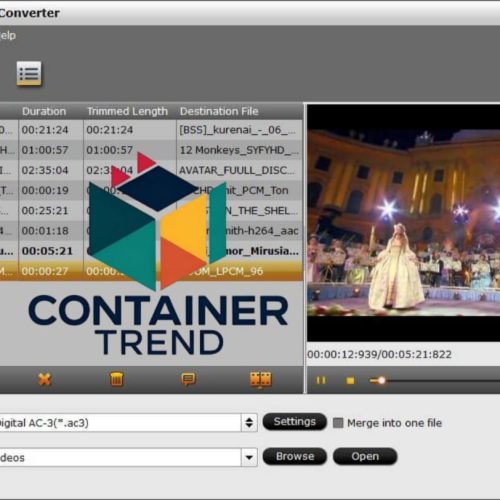Click trimmed length 01:00:57 cell
The height and width of the screenshot is (500, 500).
[110, 150]
